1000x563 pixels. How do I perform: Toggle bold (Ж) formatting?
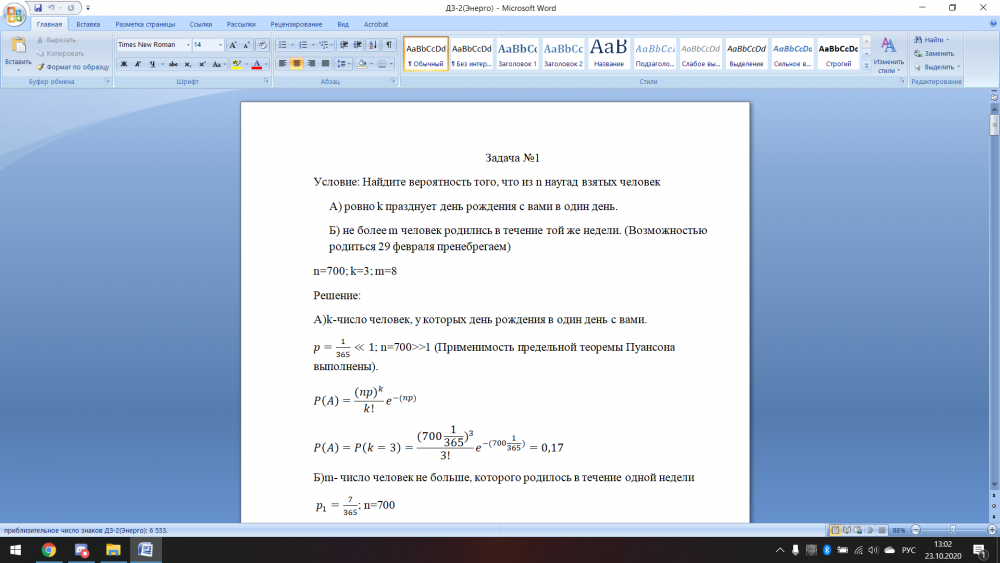pos(124,64)
